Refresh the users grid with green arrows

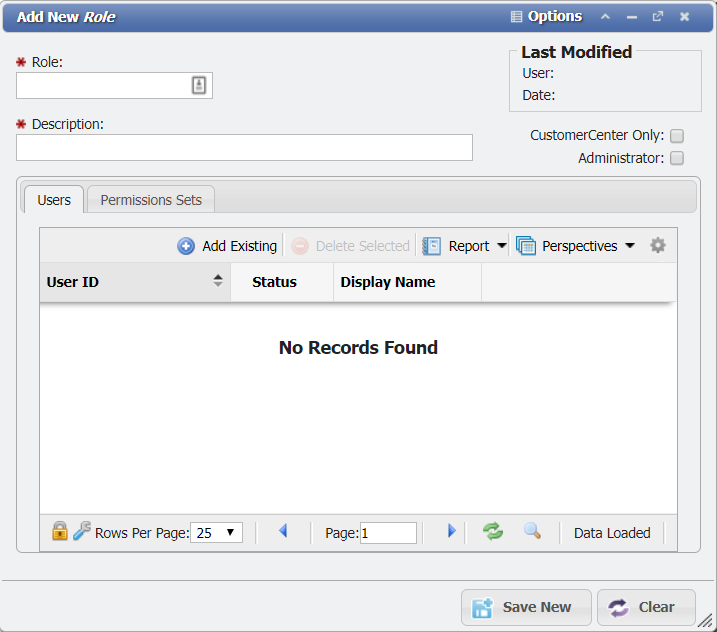coord(493,532)
